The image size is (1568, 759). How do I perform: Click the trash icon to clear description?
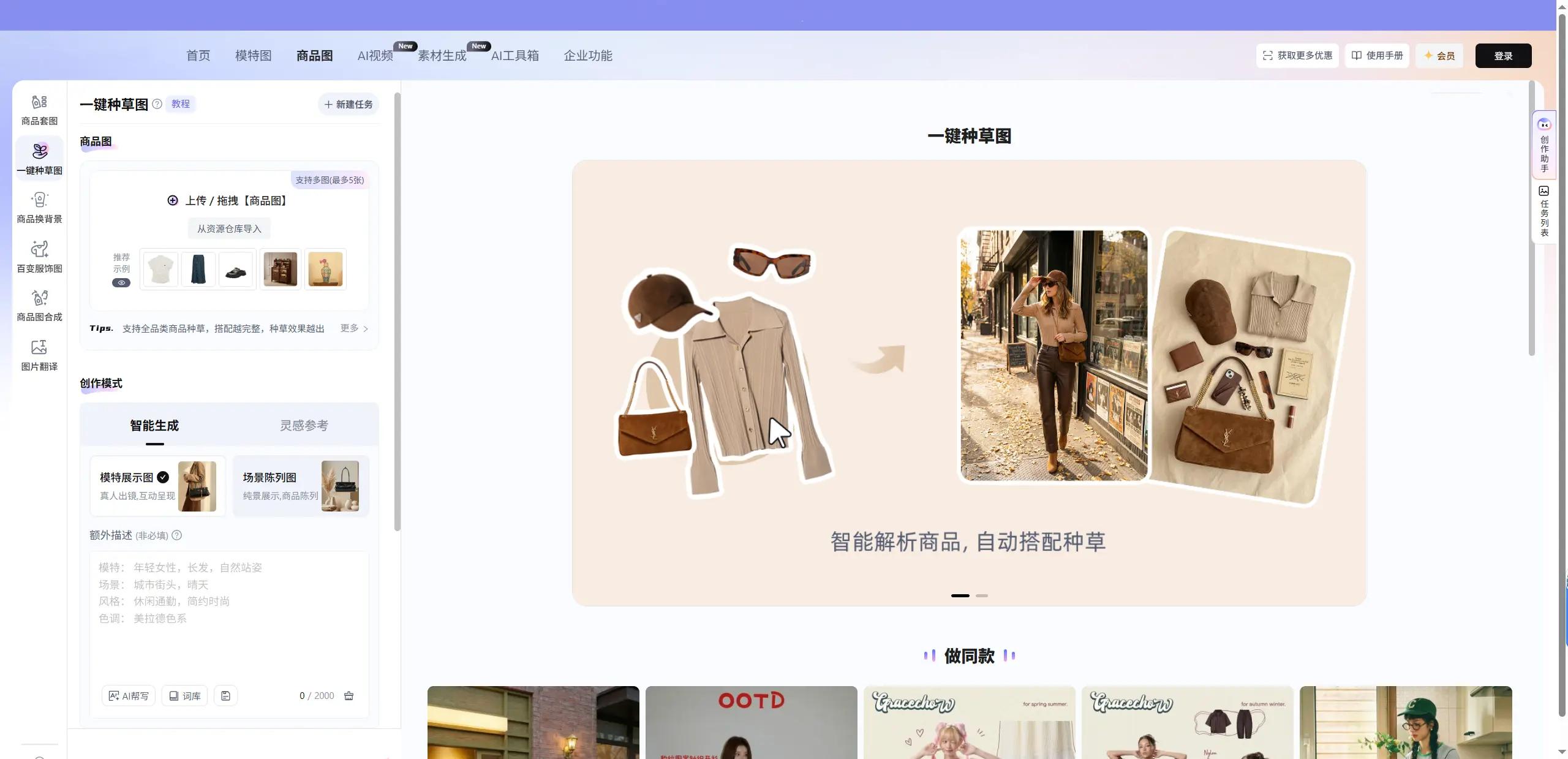tap(349, 696)
